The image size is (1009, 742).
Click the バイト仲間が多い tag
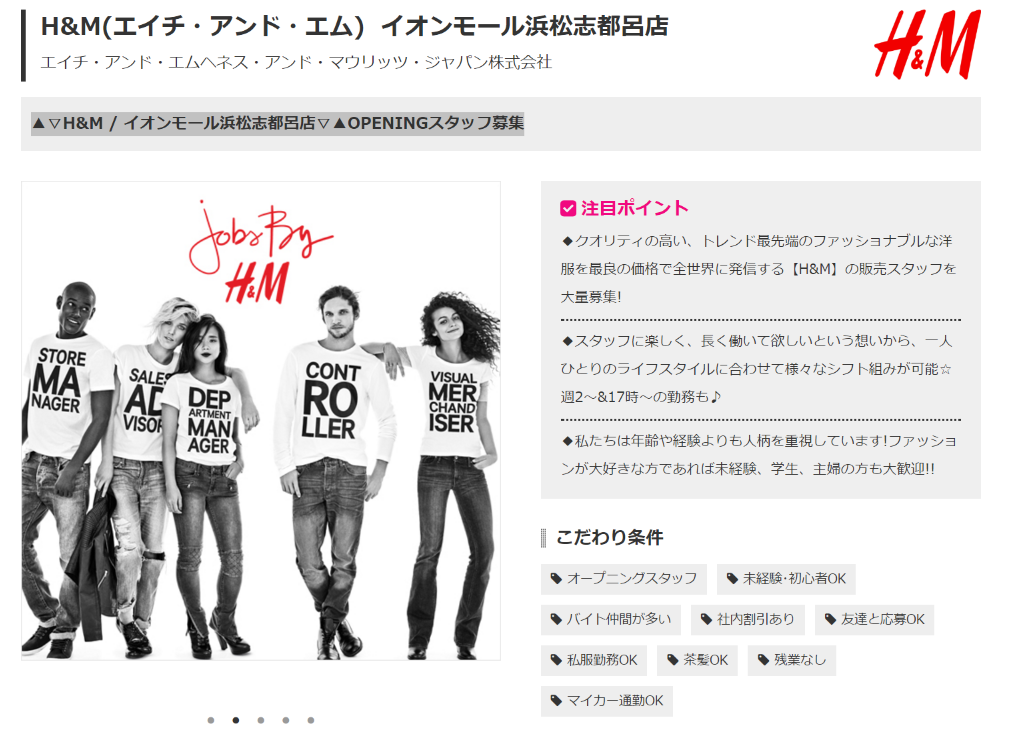[611, 619]
